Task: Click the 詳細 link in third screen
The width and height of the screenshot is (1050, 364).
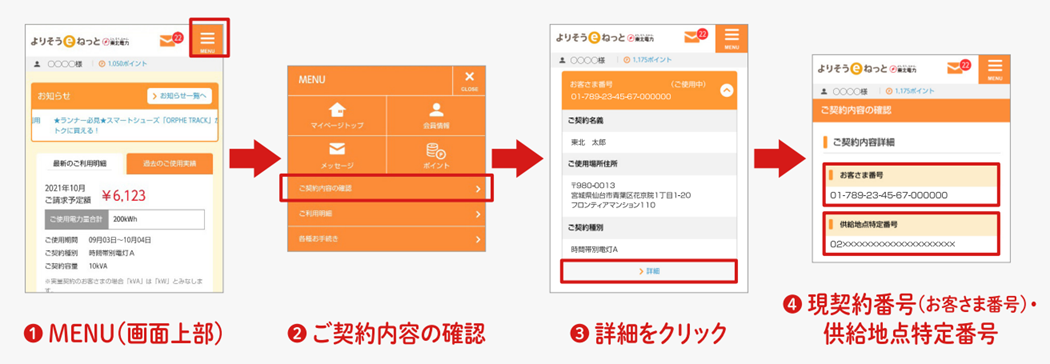Action: coord(650,271)
